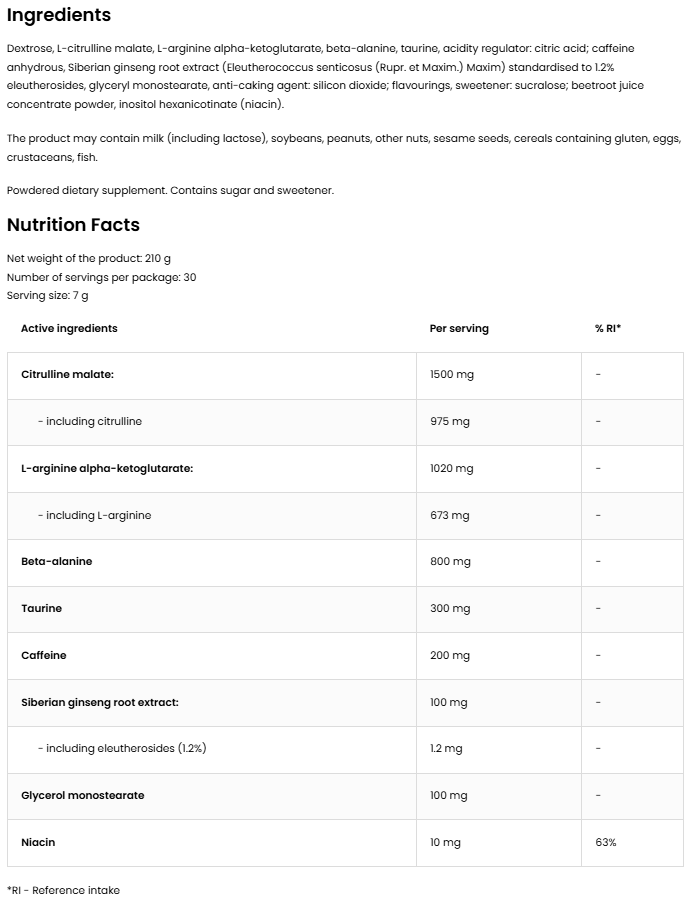Click the Citrulline malate row label
This screenshot has width=691, height=903.
tap(68, 374)
